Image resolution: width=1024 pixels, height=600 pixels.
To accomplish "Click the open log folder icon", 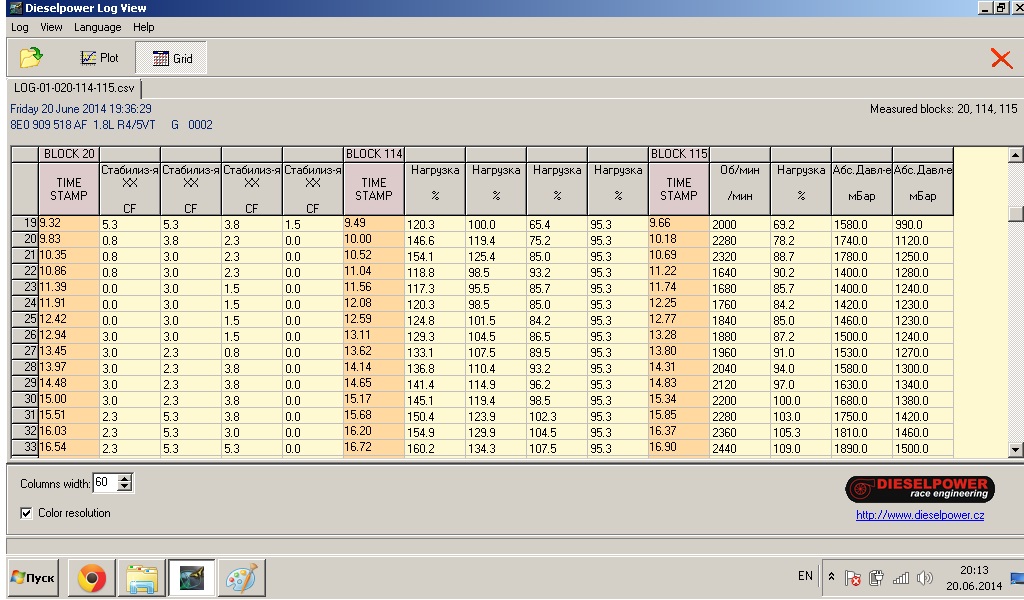I will (31, 58).
